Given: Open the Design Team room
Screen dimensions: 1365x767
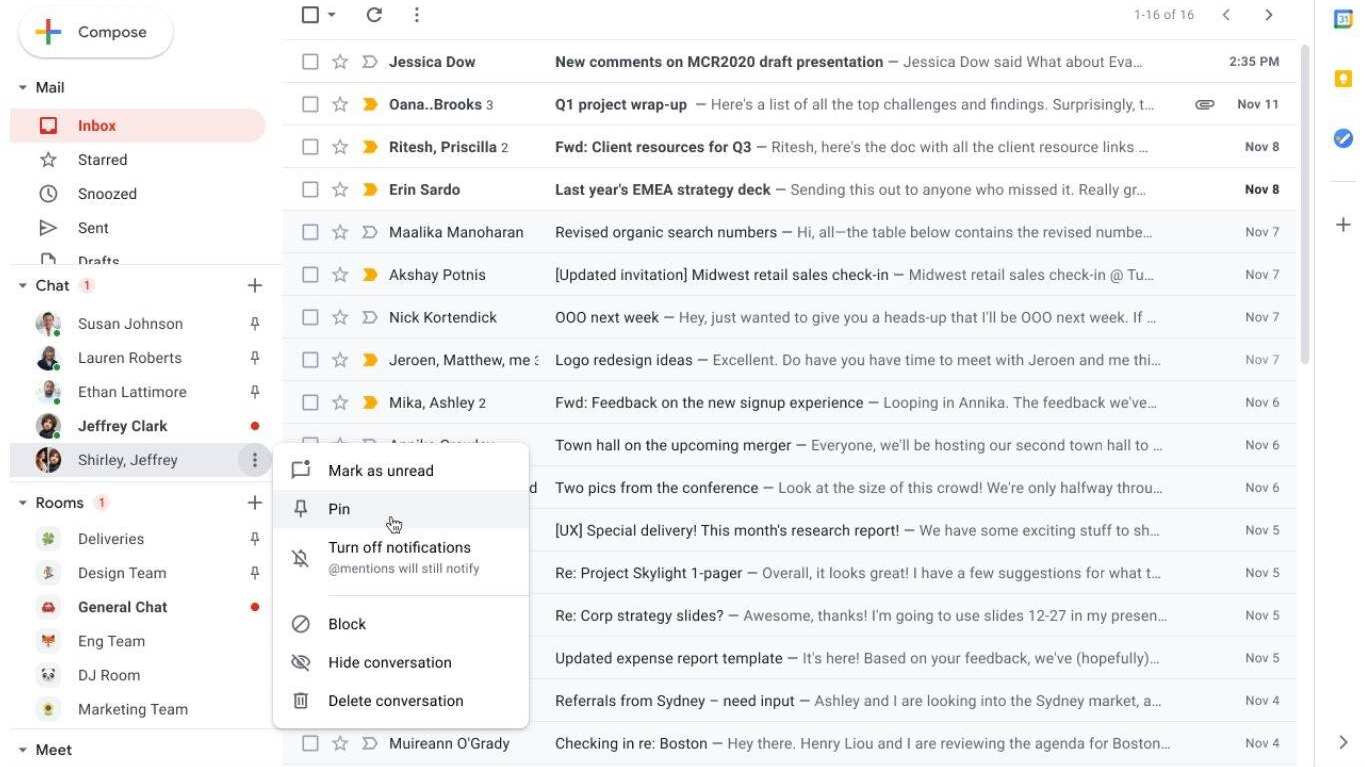Looking at the screenshot, I should pos(122,573).
